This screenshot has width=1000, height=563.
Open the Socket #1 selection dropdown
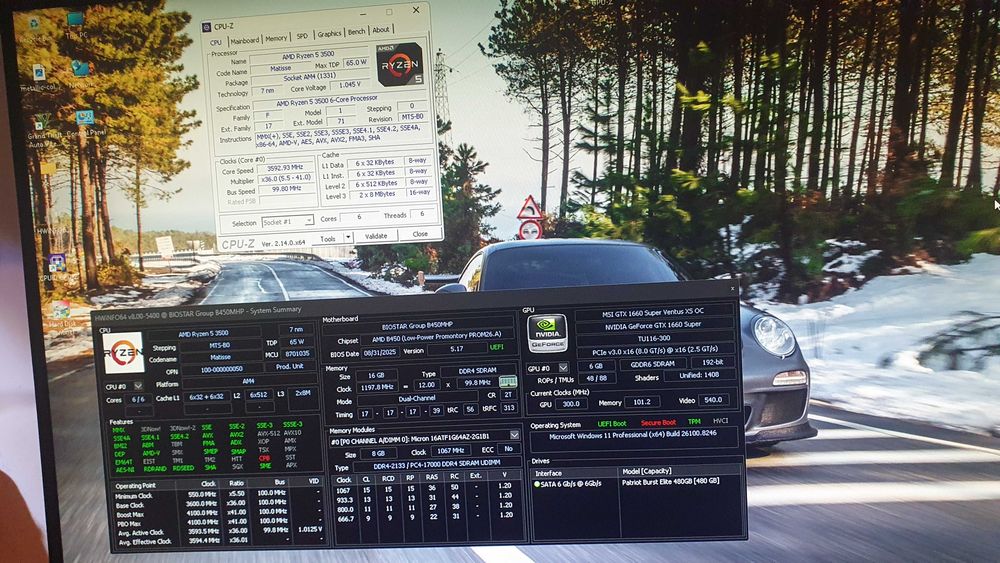(x=288, y=221)
